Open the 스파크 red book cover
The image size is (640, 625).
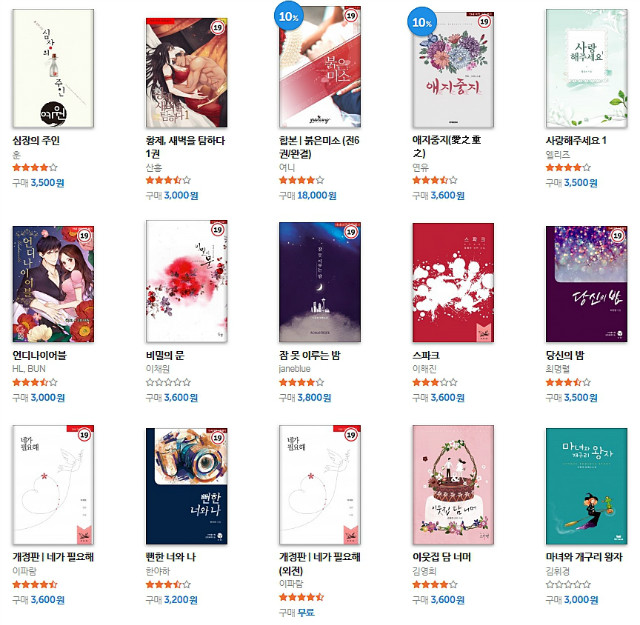(453, 282)
